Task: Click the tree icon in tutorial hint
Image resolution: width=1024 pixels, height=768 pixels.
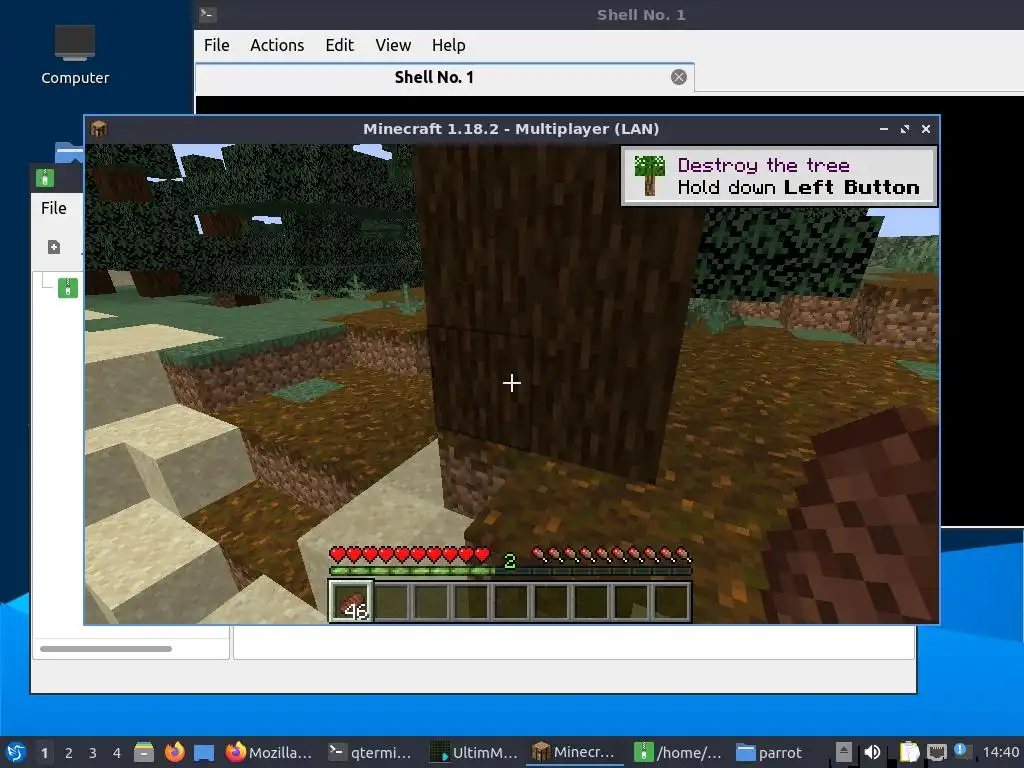Action: pos(649,176)
